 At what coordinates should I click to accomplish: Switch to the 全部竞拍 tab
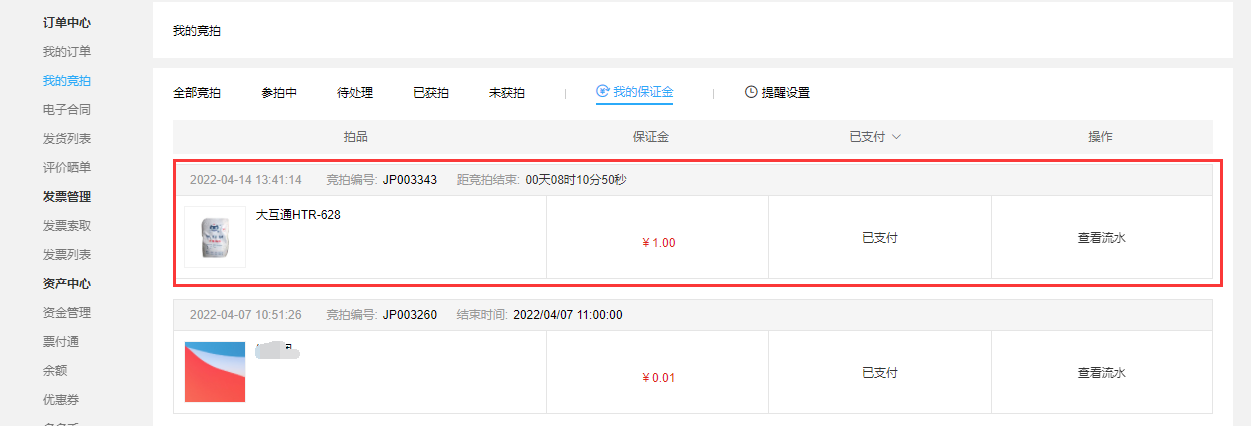click(x=197, y=93)
